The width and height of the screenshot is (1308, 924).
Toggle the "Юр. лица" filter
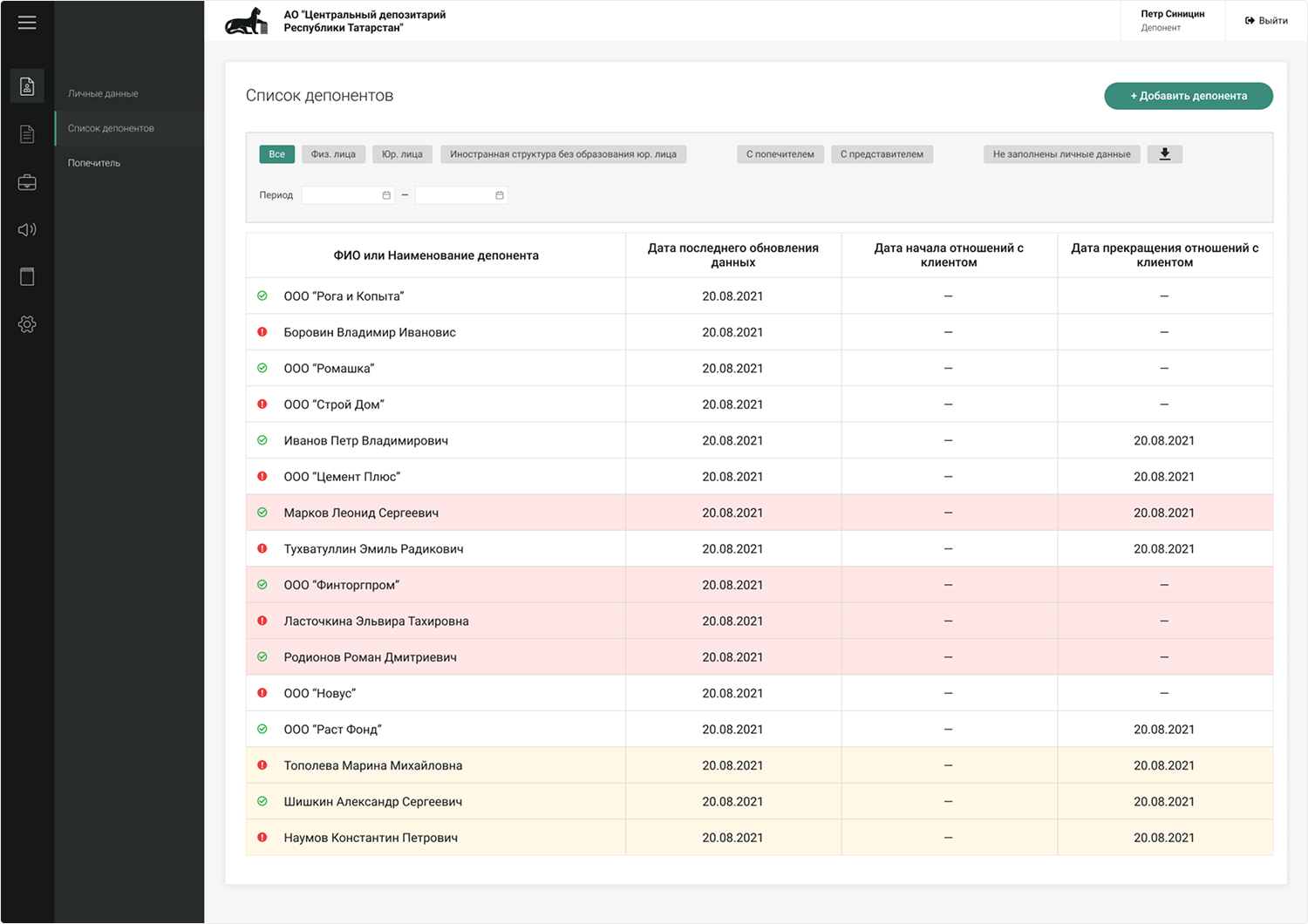402,154
